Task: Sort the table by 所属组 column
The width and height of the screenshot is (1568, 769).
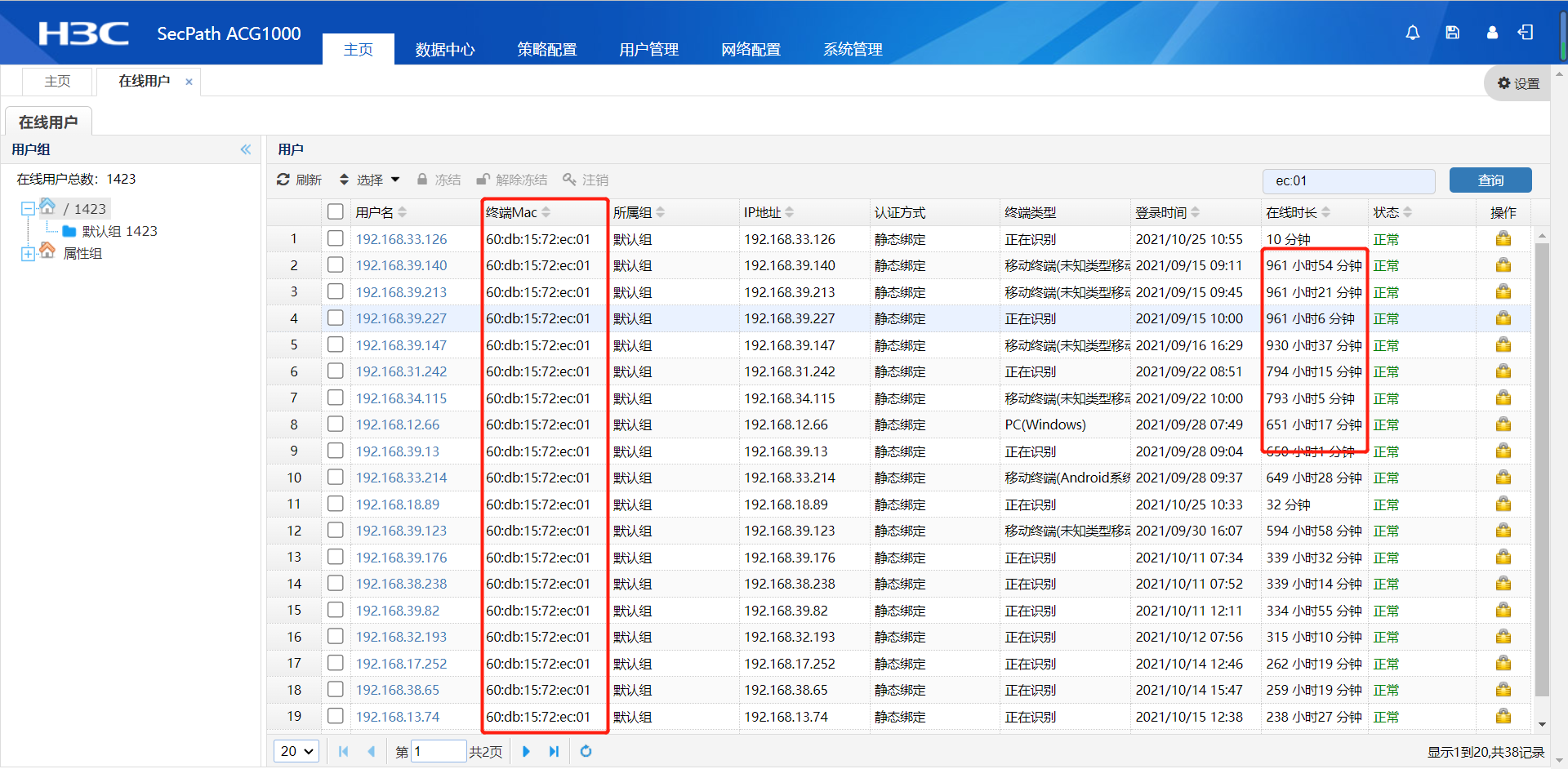Action: click(x=639, y=212)
